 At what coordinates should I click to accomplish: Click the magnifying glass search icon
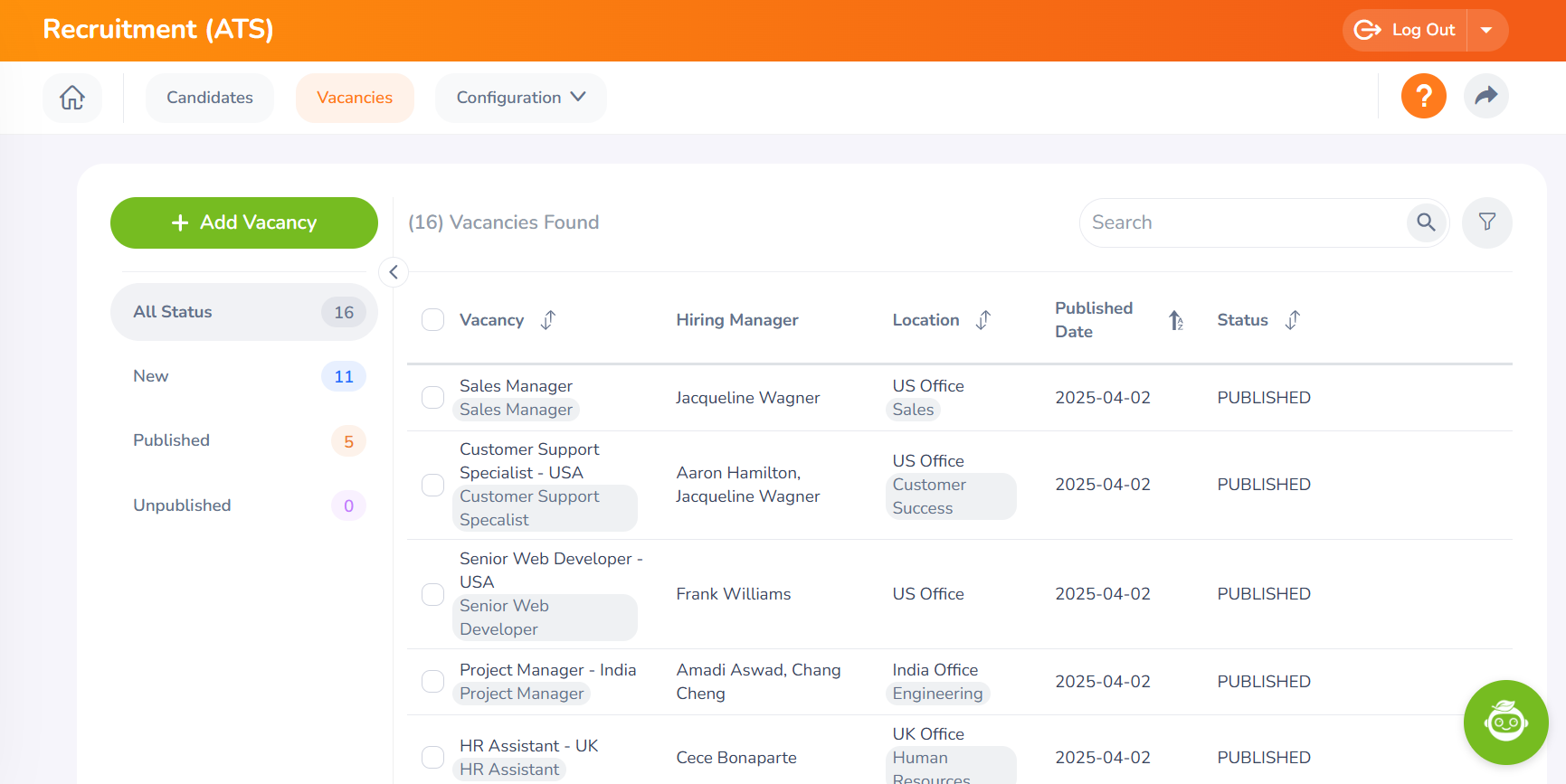click(1426, 222)
